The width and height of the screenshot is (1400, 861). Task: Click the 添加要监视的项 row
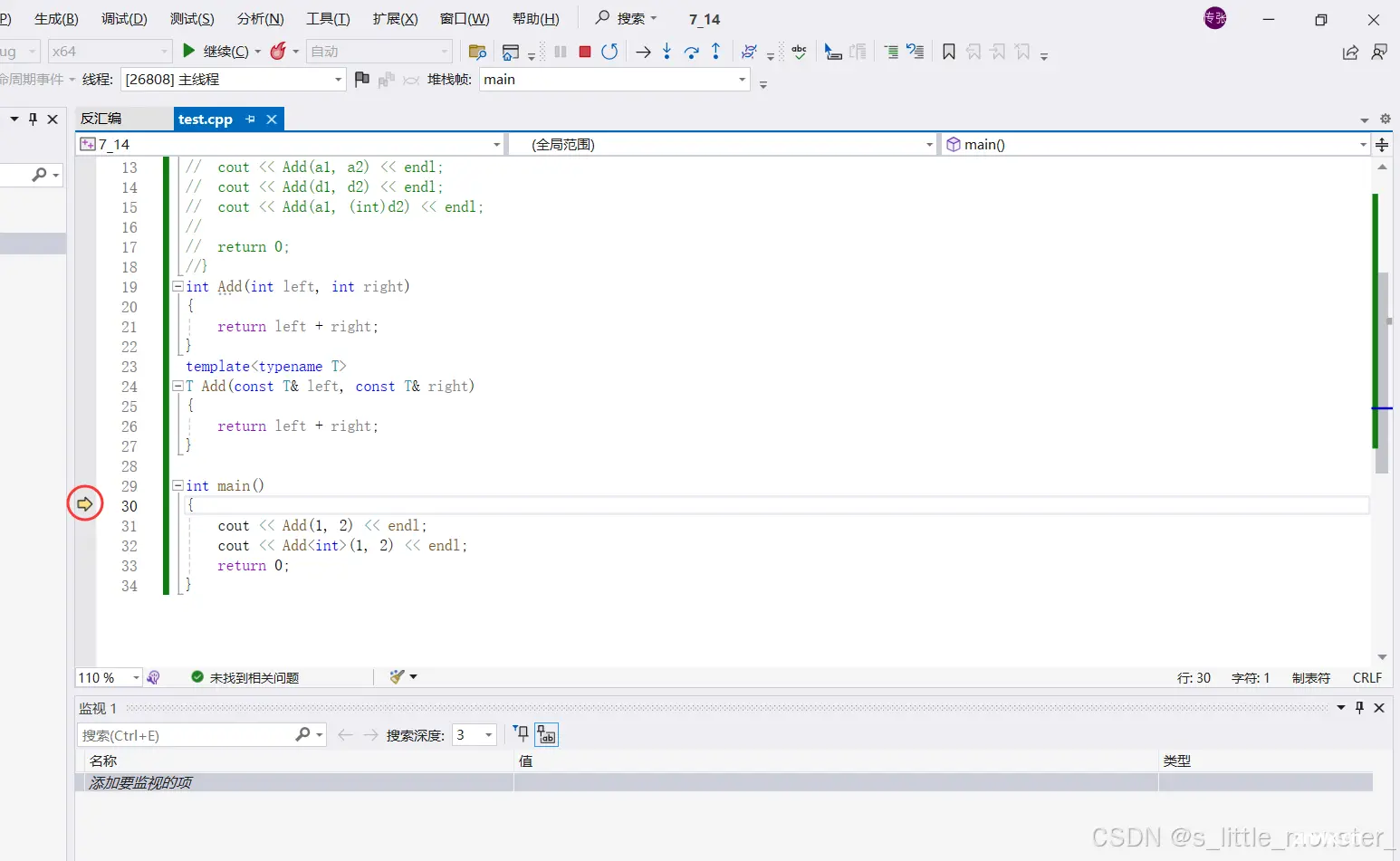pos(724,782)
